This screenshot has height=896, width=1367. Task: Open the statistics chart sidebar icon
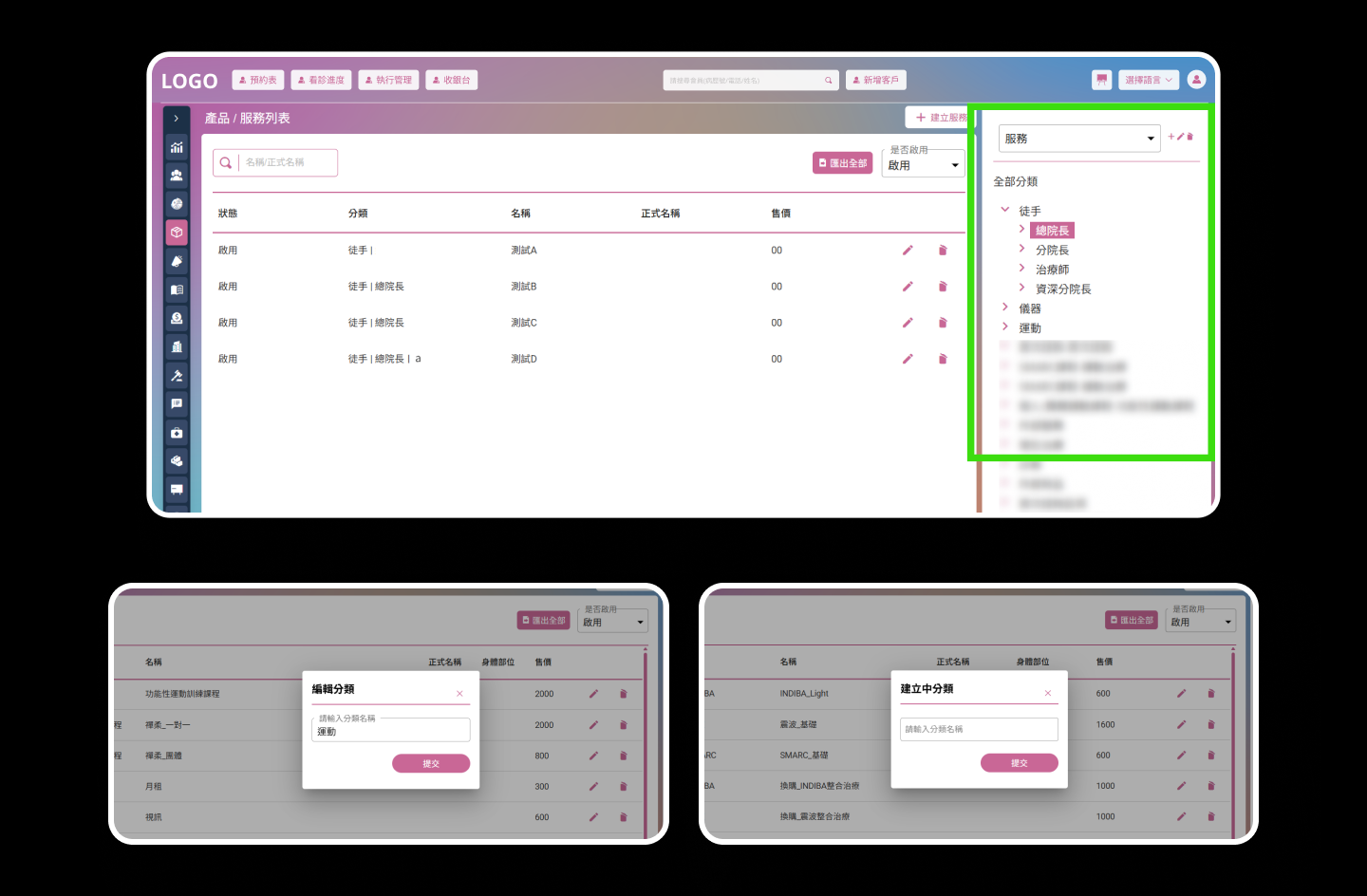pyautogui.click(x=177, y=147)
